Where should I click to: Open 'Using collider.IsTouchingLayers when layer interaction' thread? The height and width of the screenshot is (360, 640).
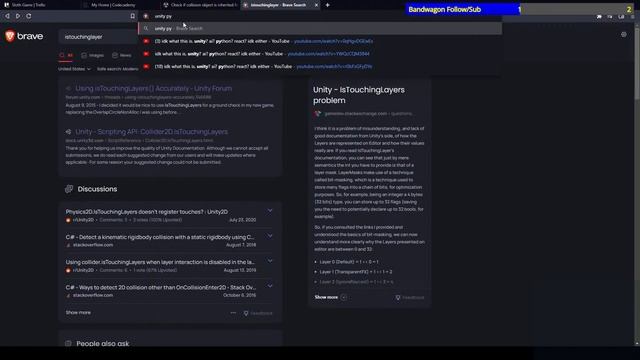point(160,262)
